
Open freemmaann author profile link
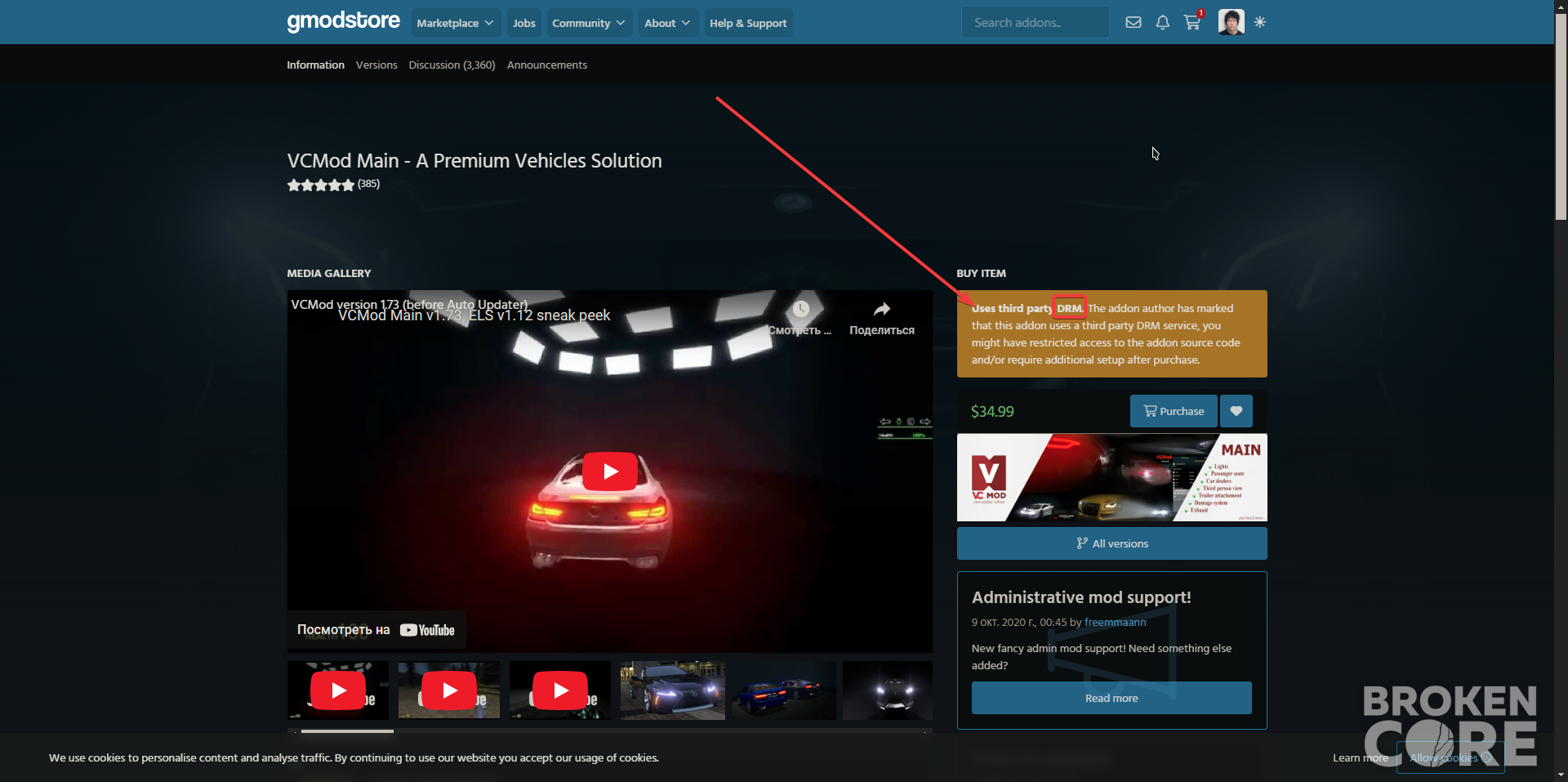tap(1116, 622)
